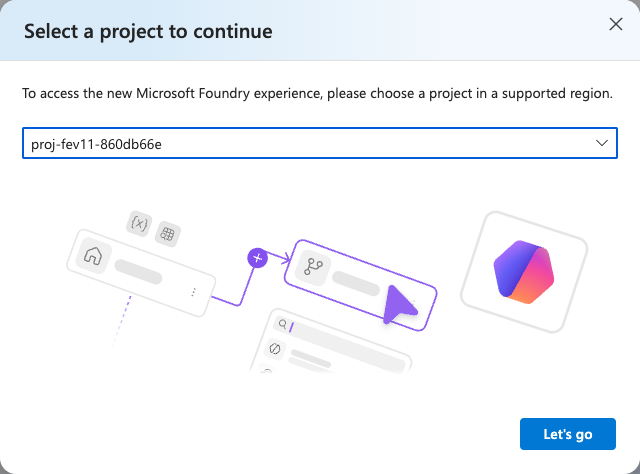
Task: Click the illustrated search bar with purple caret
Action: [340, 339]
